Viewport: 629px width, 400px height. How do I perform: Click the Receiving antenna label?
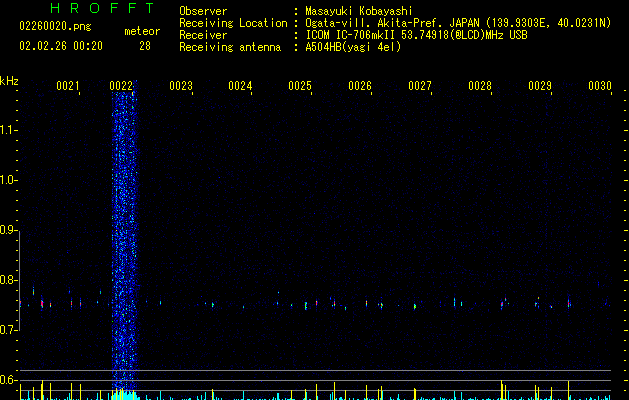coord(230,47)
